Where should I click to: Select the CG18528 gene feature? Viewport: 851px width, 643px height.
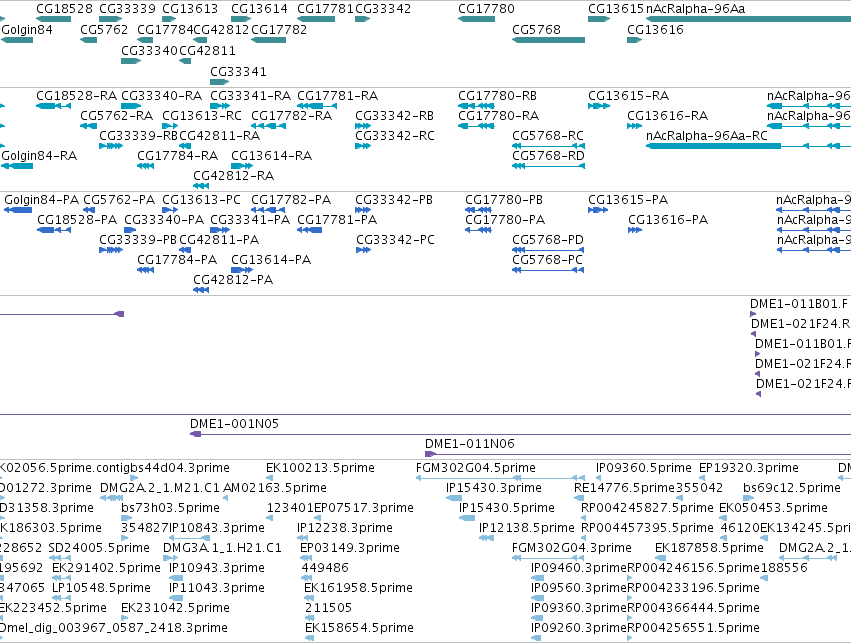[x=53, y=19]
